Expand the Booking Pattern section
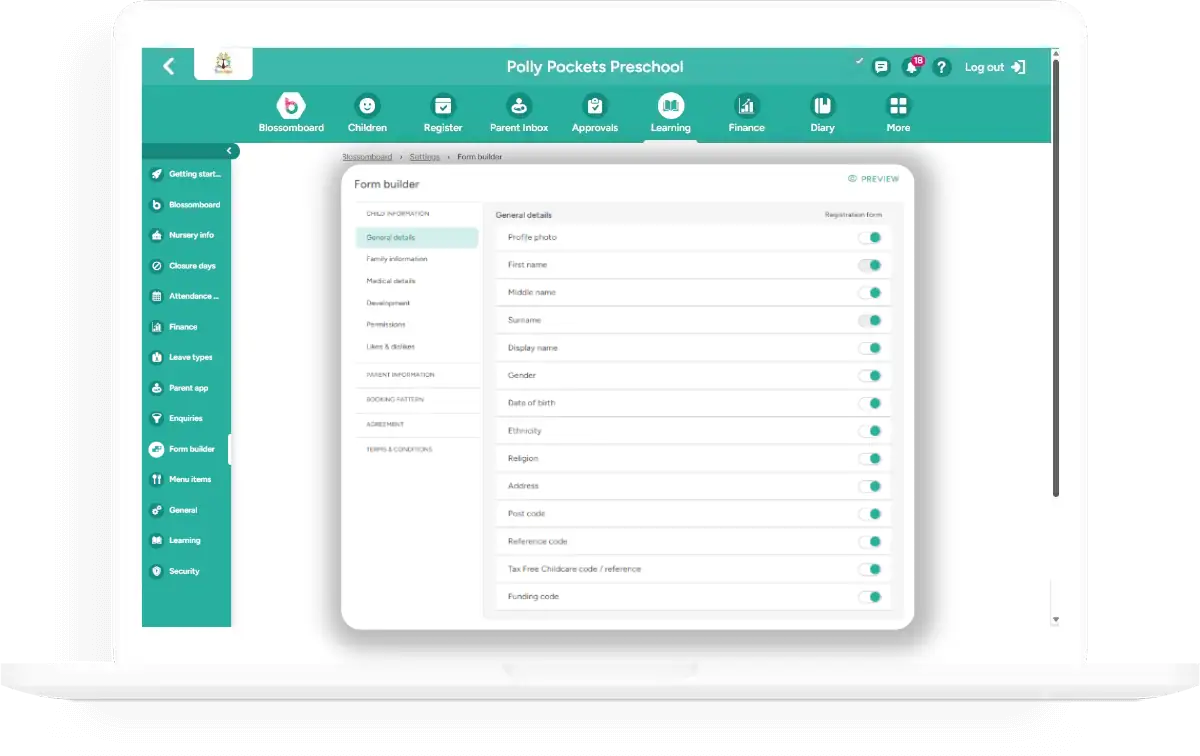Viewport: 1200px width, 756px height. pyautogui.click(x=395, y=400)
